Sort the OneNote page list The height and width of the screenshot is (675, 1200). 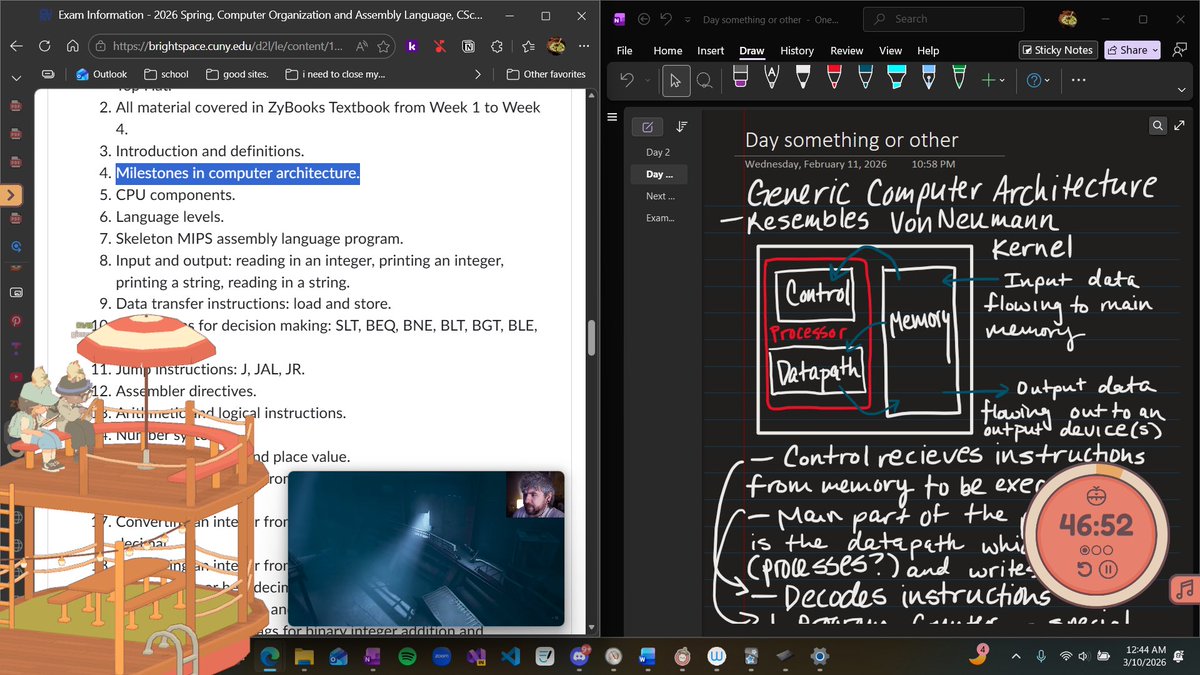(x=682, y=127)
